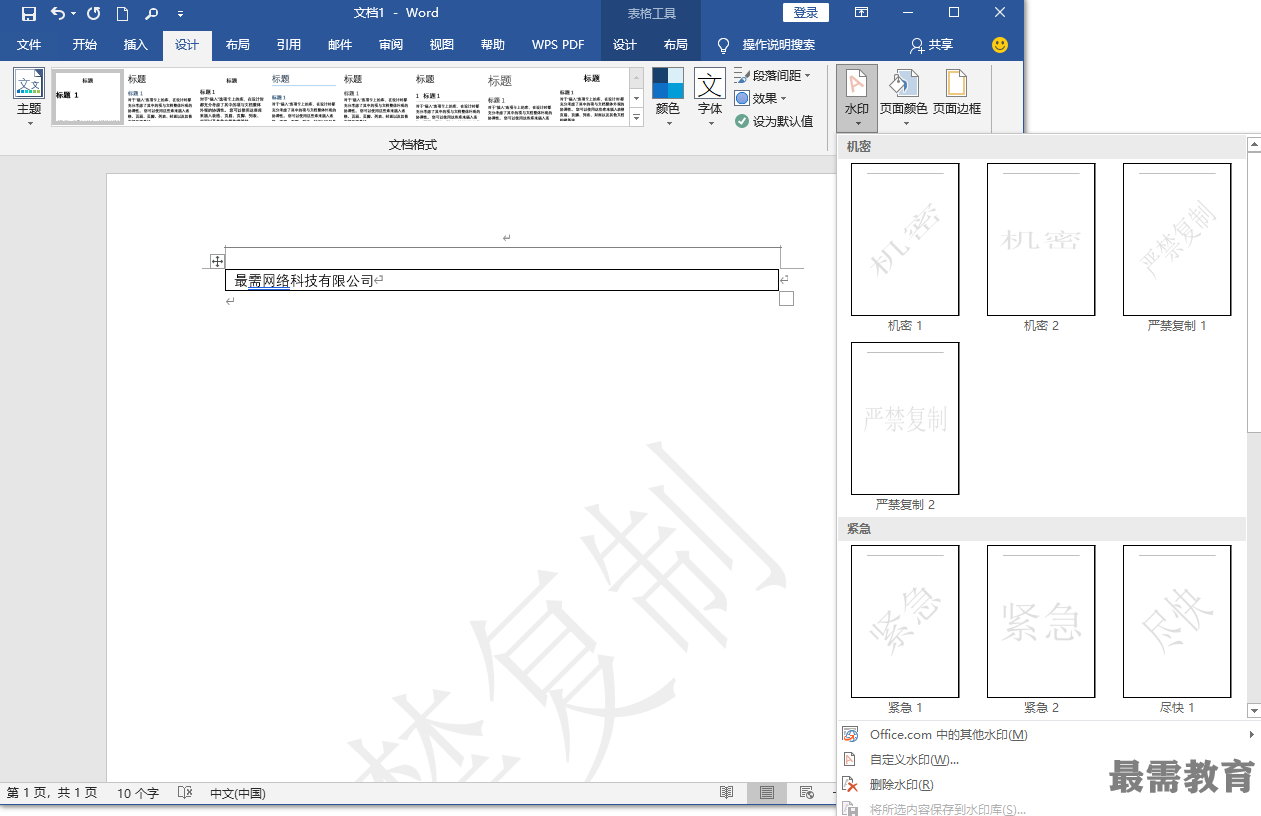Viewport: 1261px width, 816px height.
Task: Open Paragraph Spacing (段落间距) dropdown
Action: click(x=772, y=76)
